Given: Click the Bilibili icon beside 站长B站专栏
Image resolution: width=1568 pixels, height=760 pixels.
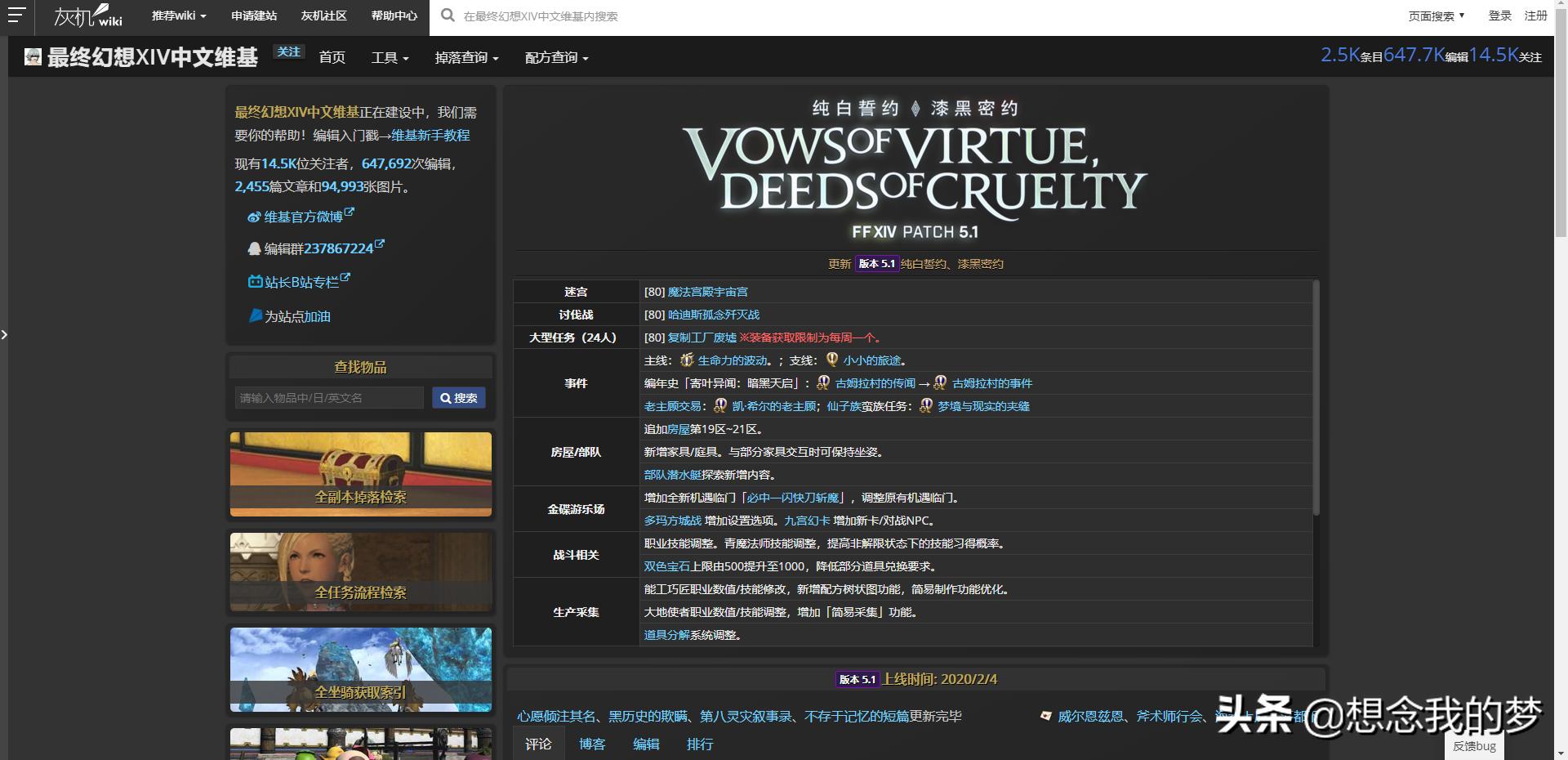Looking at the screenshot, I should coord(255,282).
